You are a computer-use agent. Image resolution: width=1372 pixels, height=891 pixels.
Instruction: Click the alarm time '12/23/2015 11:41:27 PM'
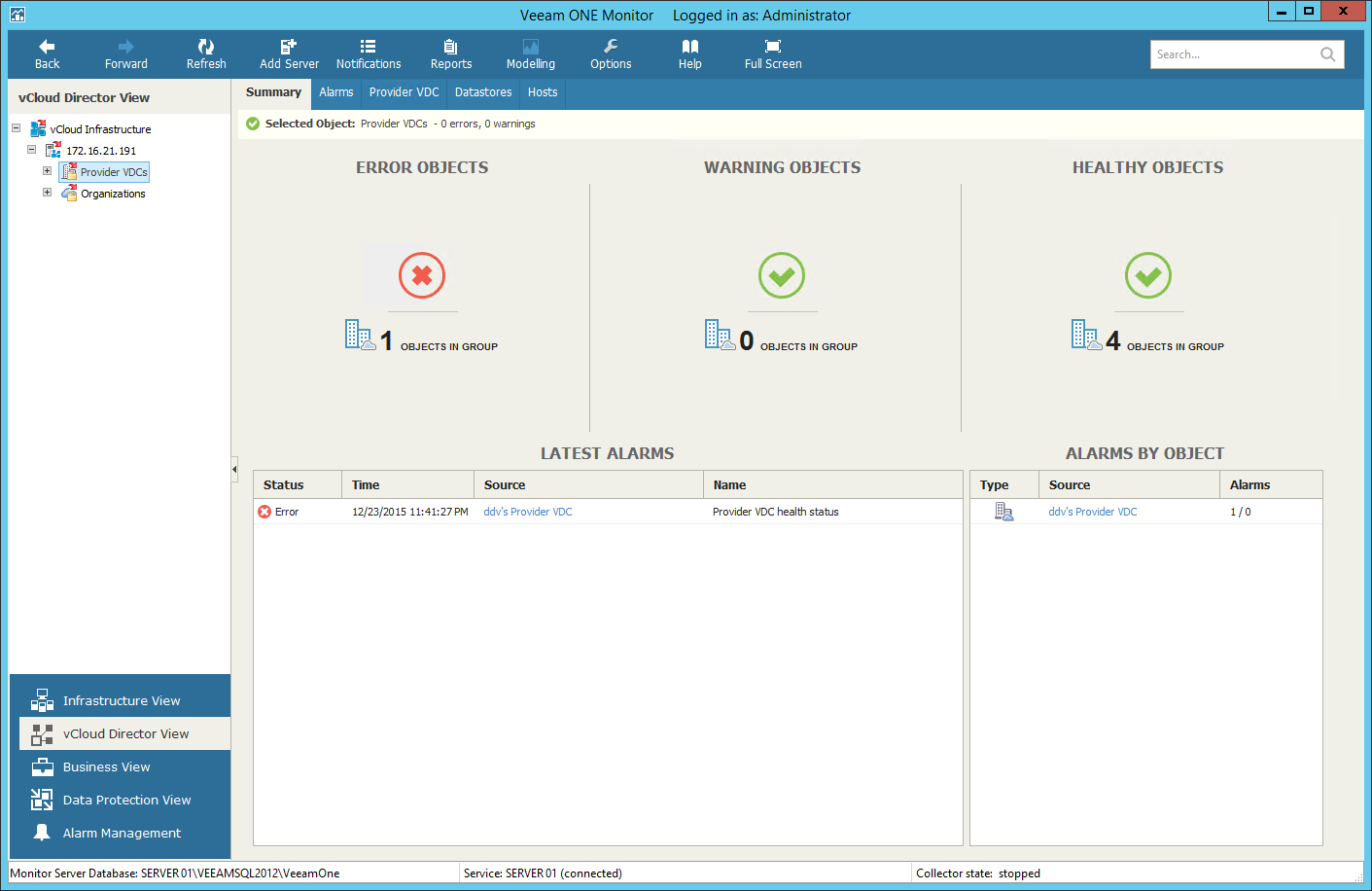[x=410, y=512]
